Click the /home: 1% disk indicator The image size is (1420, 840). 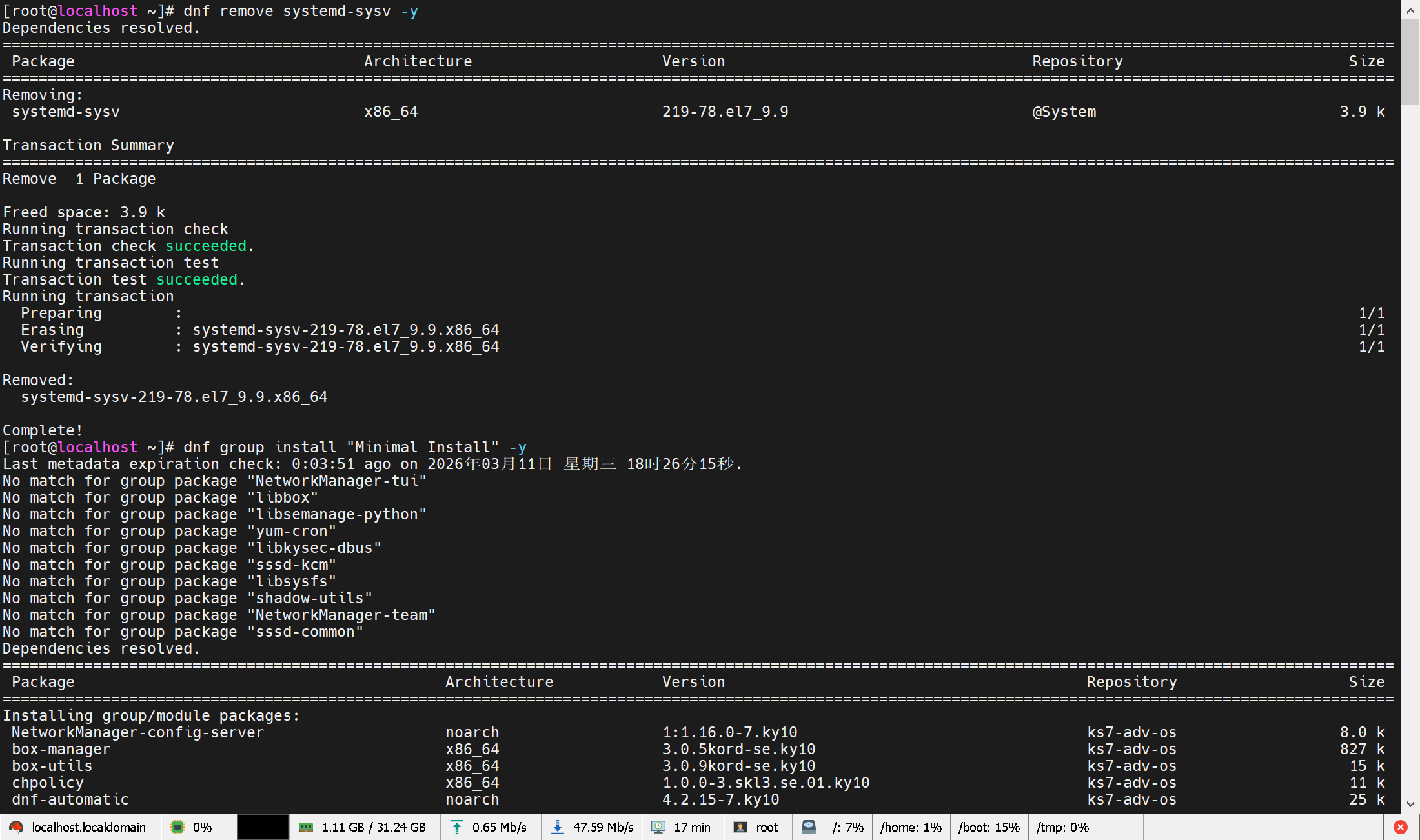tap(911, 827)
